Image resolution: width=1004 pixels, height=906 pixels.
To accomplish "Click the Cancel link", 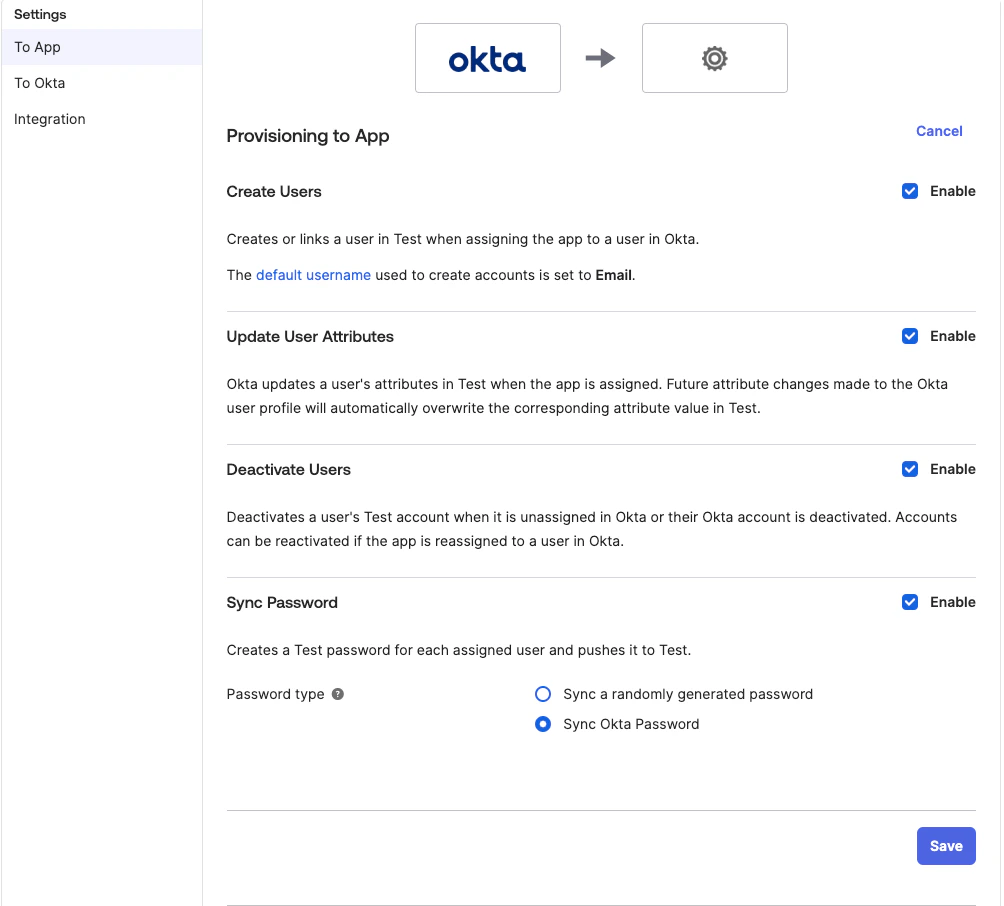I will (938, 130).
